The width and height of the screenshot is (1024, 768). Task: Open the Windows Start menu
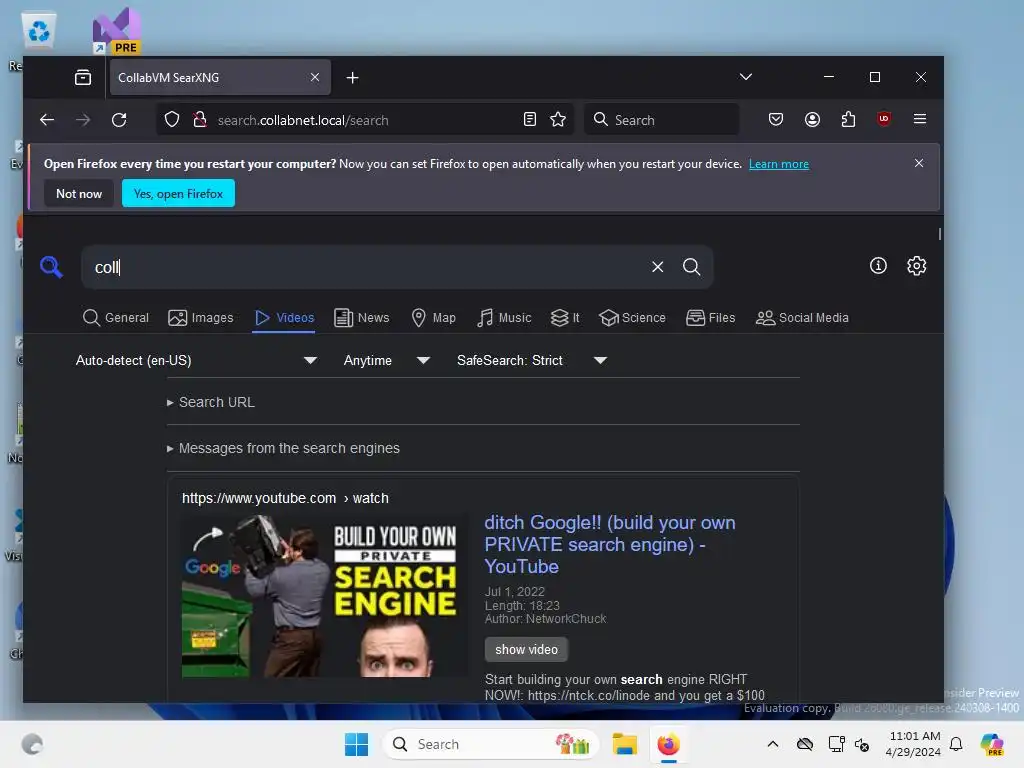357,744
